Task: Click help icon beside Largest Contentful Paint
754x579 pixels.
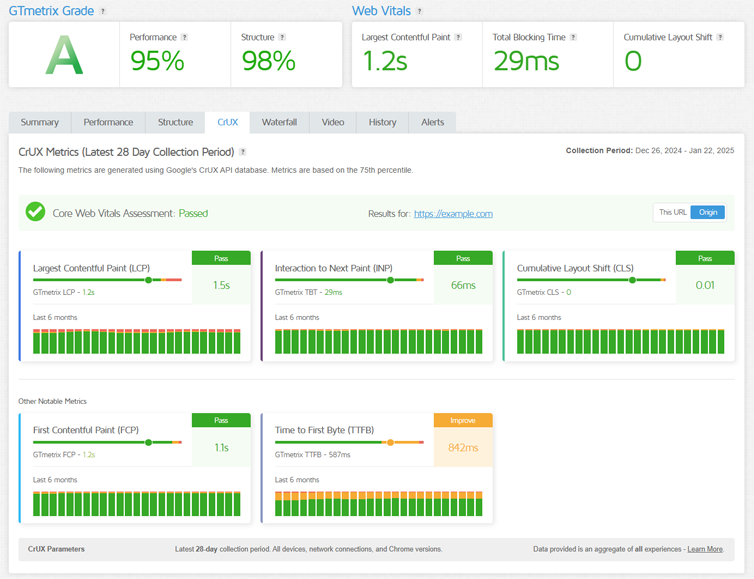Action: coord(458,37)
